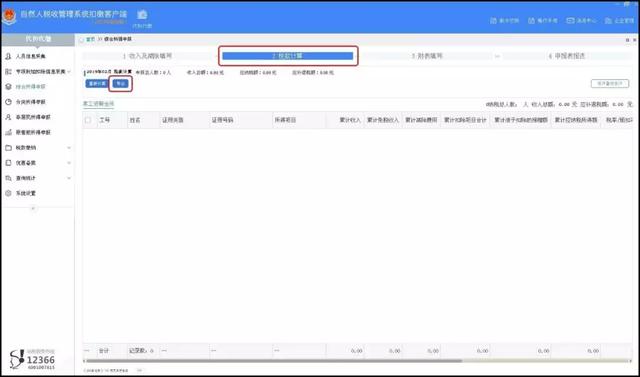Expand the 税款缴纳 submenu arrow
Image resolution: width=640 pixels, height=377 pixels.
(69, 148)
